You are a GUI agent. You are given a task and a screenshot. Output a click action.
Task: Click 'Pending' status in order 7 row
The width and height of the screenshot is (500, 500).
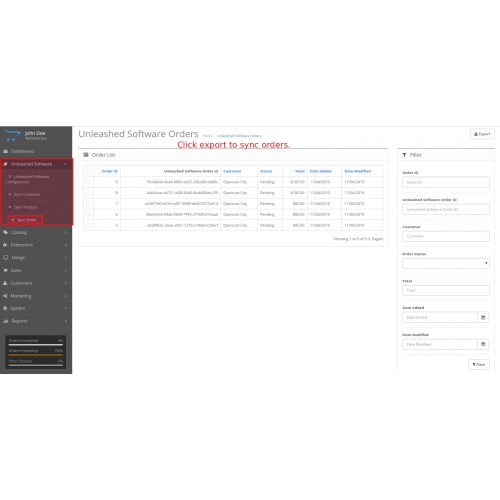(267, 203)
